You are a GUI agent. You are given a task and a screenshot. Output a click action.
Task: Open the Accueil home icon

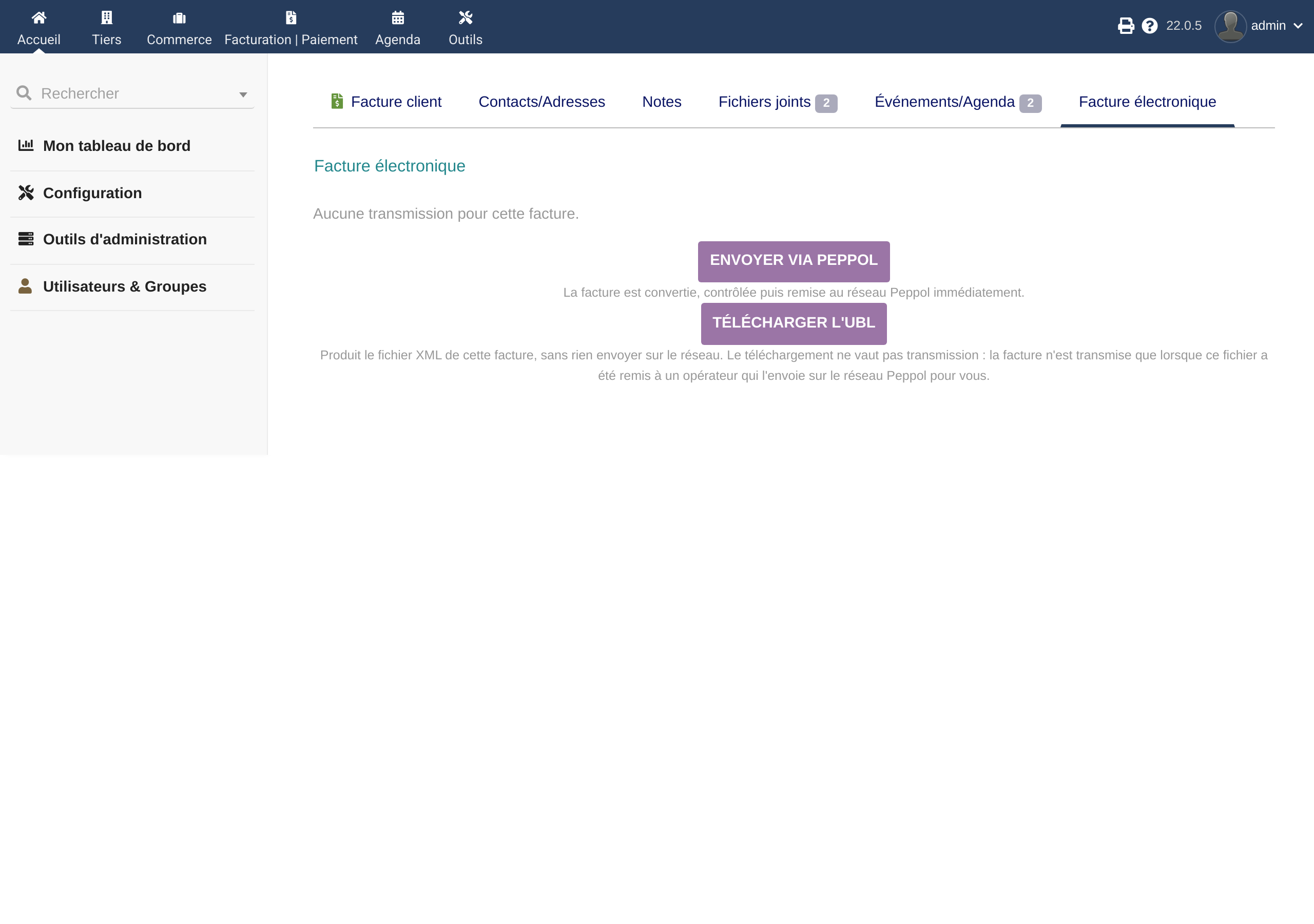coord(39,18)
